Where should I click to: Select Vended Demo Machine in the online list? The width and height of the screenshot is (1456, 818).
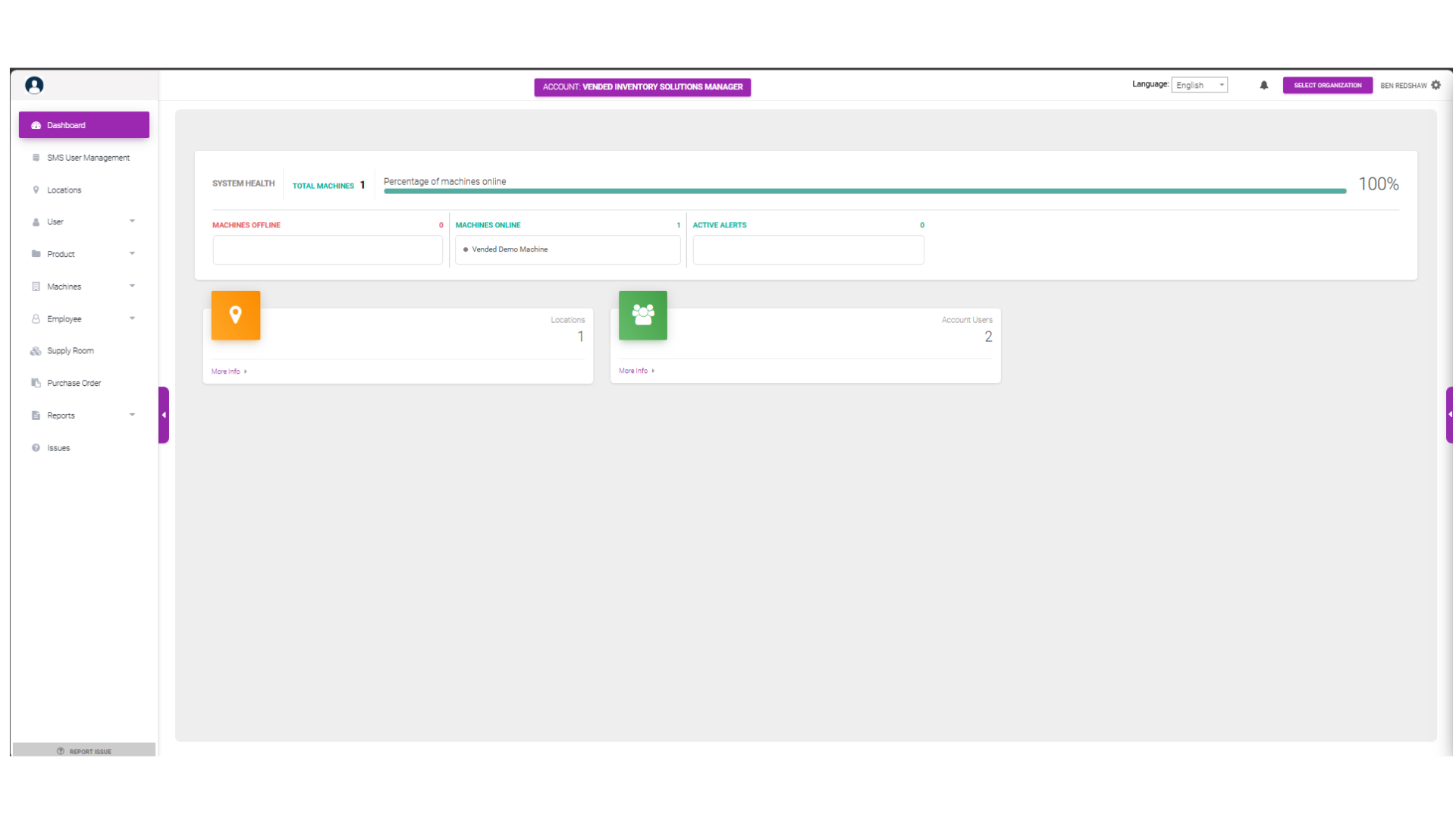click(510, 249)
